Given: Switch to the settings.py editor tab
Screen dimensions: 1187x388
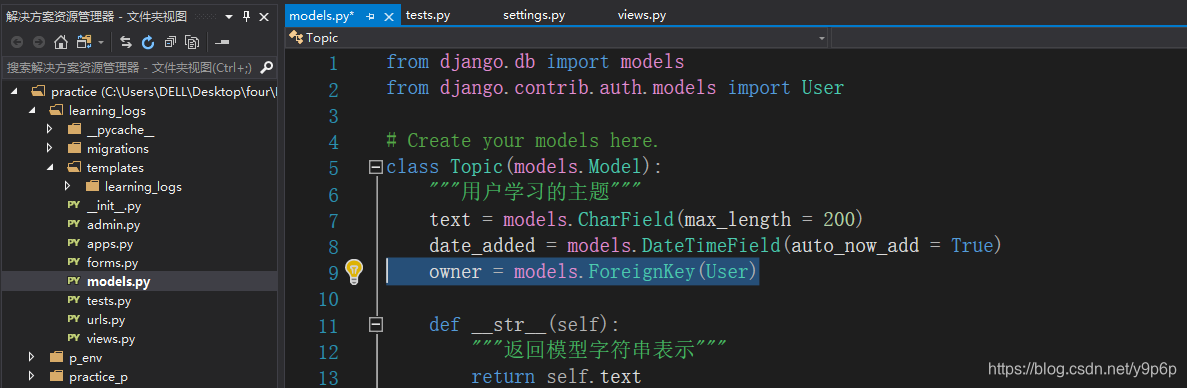Looking at the screenshot, I should coord(534,14).
